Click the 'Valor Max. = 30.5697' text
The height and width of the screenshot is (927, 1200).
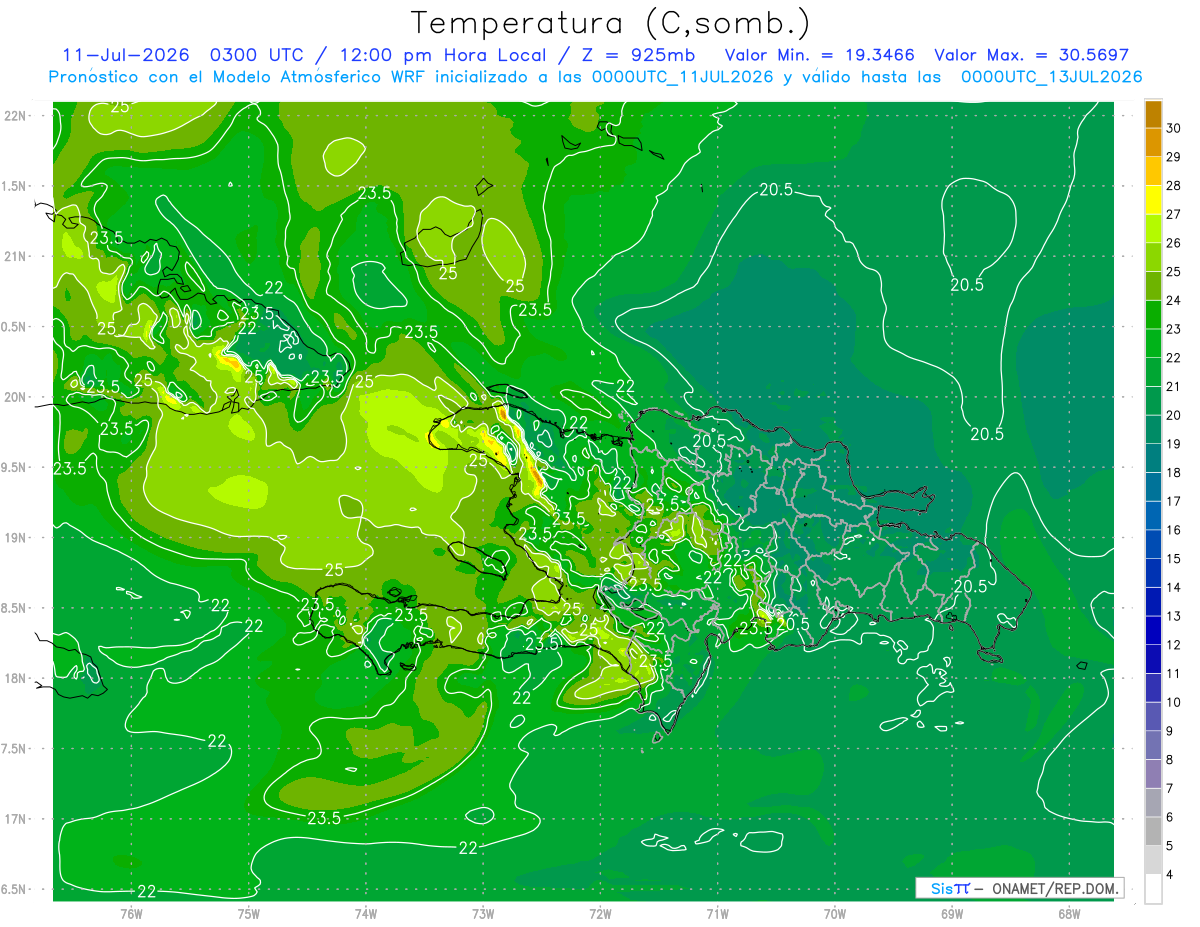click(1031, 55)
